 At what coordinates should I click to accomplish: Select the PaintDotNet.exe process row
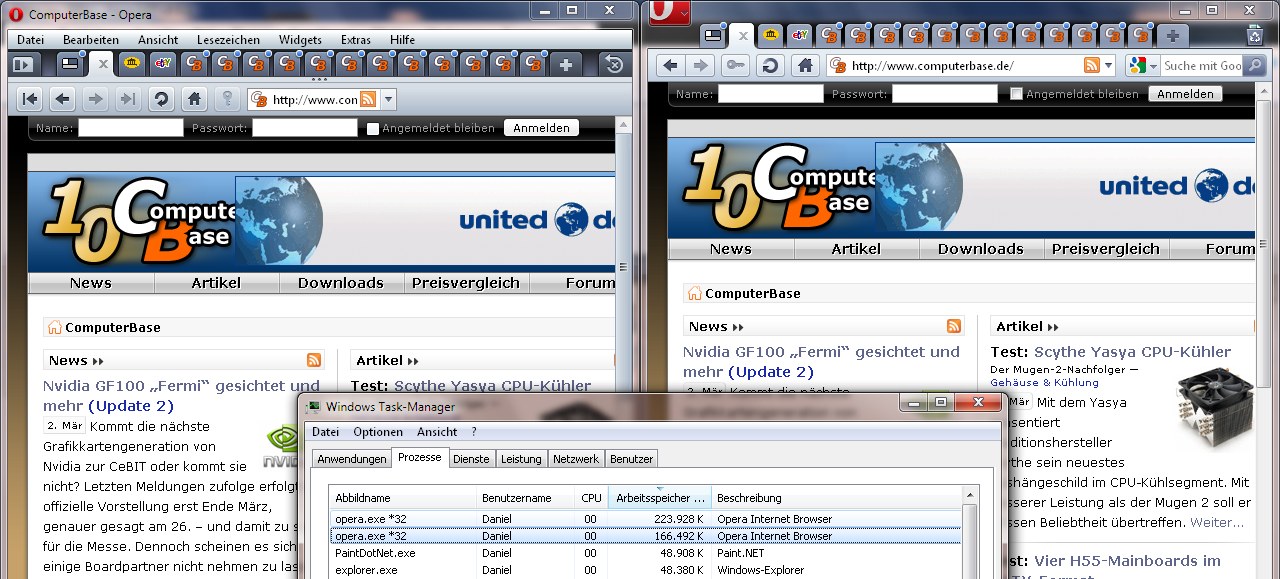(645, 553)
